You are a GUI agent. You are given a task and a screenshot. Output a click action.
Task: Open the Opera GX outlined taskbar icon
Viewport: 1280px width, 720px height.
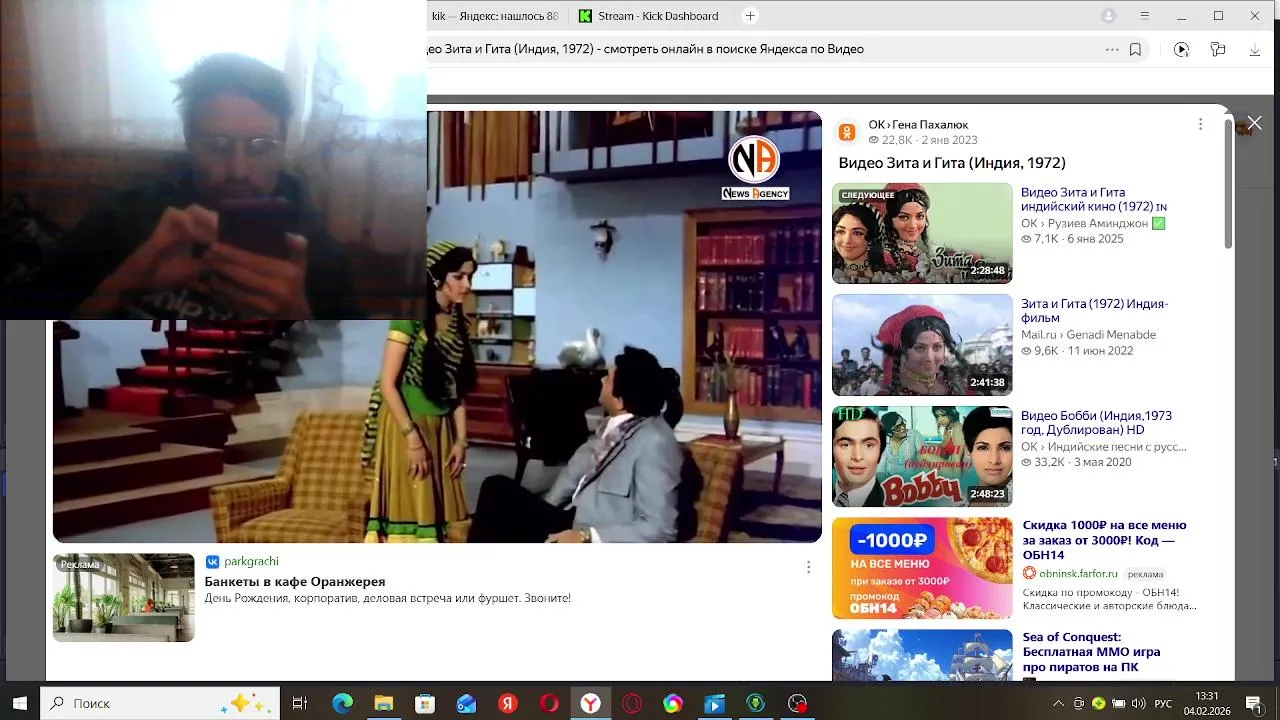coord(632,703)
